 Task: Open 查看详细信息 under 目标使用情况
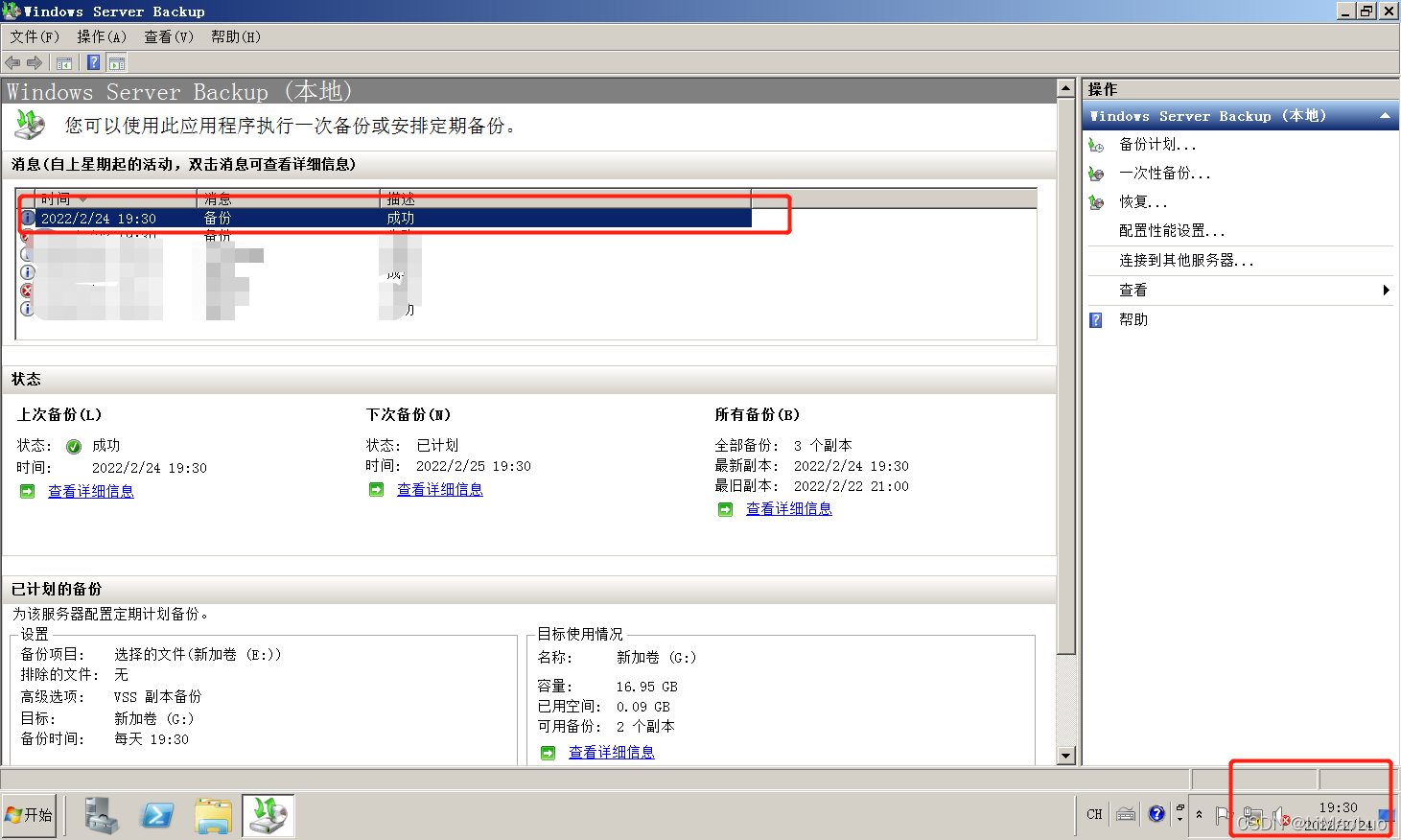pos(612,753)
